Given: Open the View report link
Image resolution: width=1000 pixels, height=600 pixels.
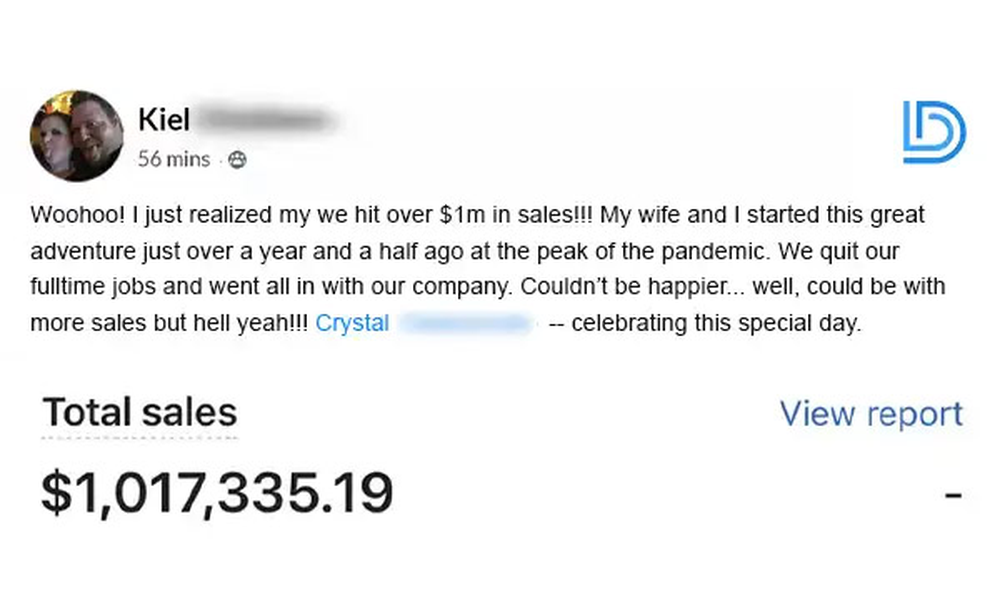Looking at the screenshot, I should [x=870, y=413].
